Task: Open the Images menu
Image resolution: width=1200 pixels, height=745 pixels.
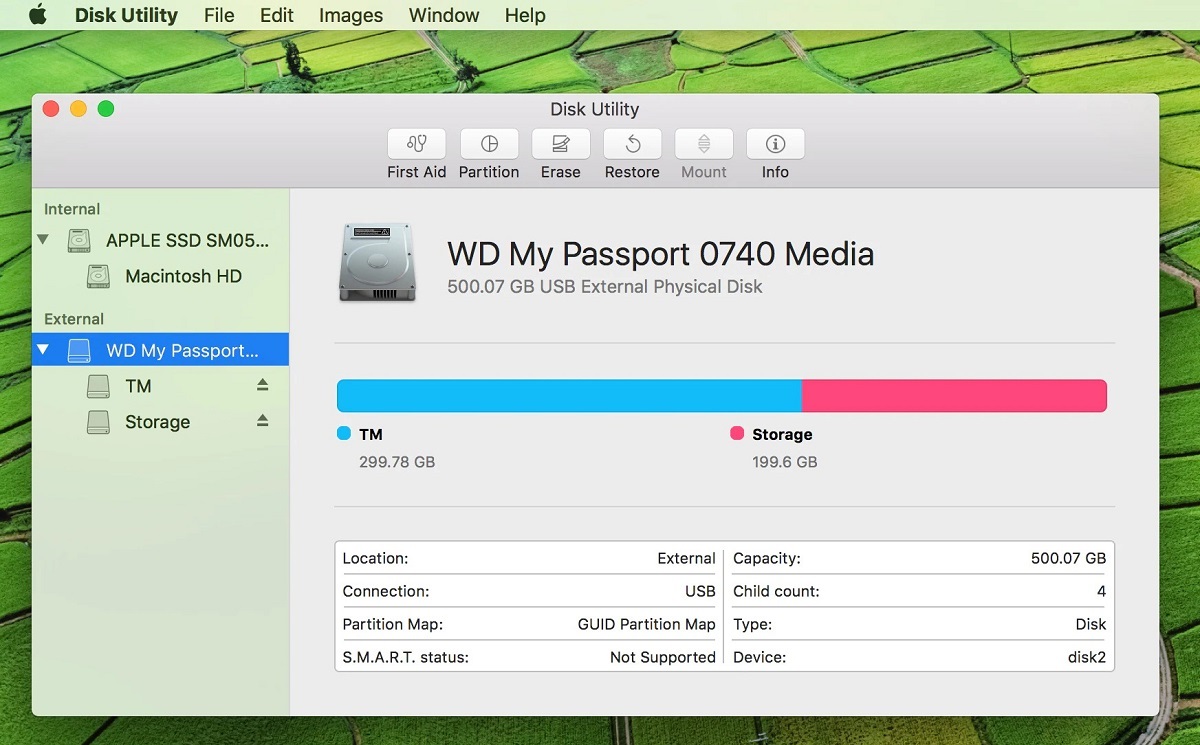Action: pos(350,15)
